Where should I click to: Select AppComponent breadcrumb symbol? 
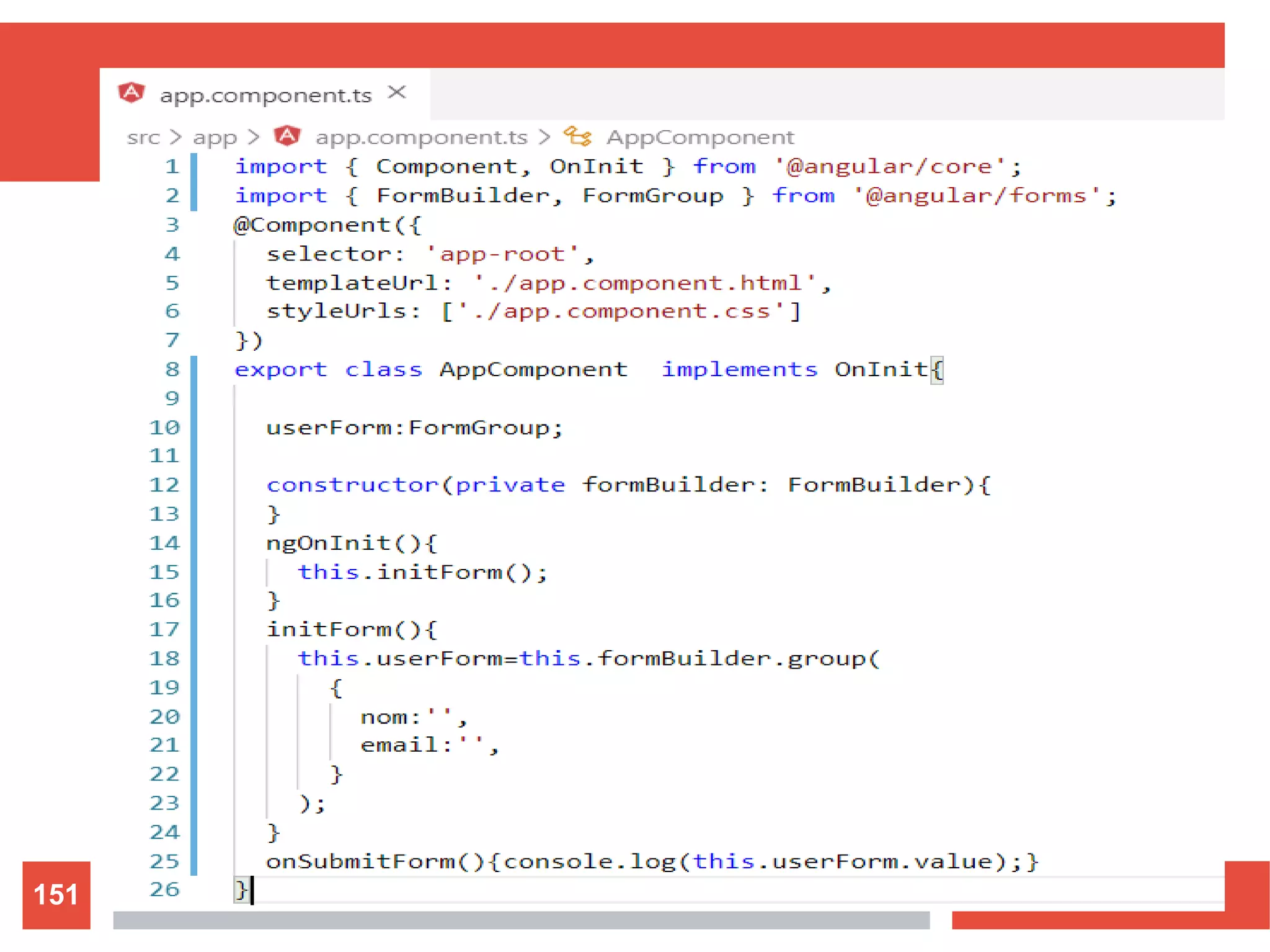point(699,137)
